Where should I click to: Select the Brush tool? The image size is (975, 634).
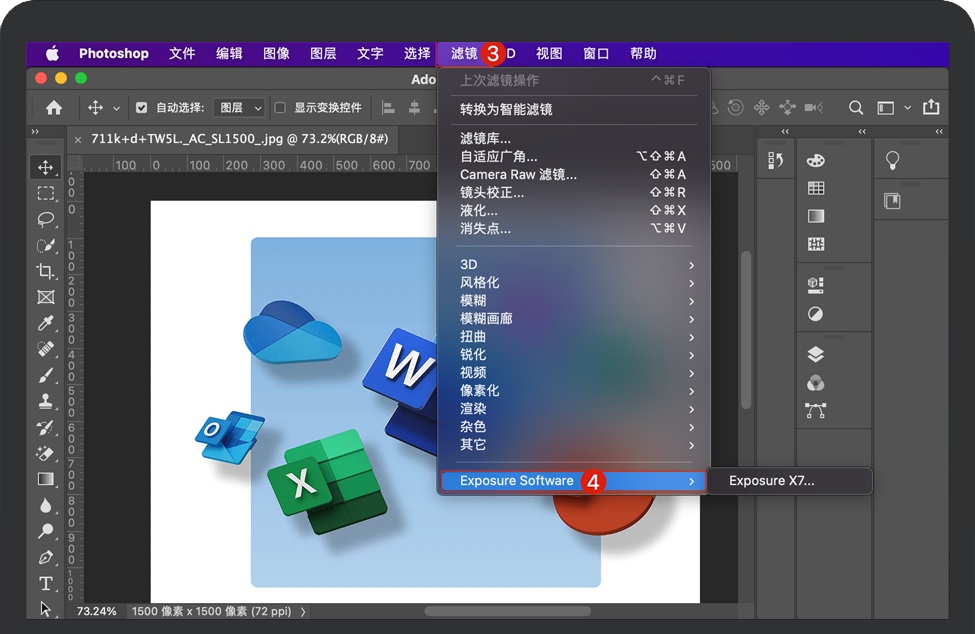[45, 375]
